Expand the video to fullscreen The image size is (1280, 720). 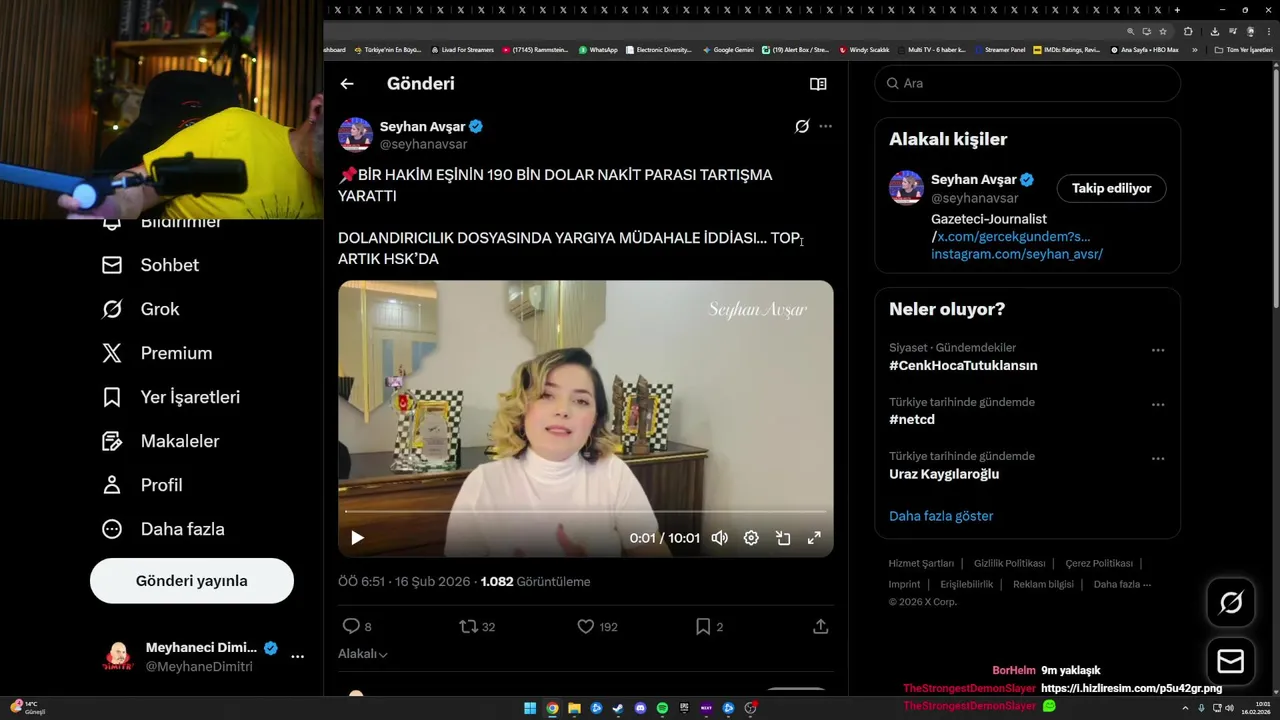coord(814,538)
